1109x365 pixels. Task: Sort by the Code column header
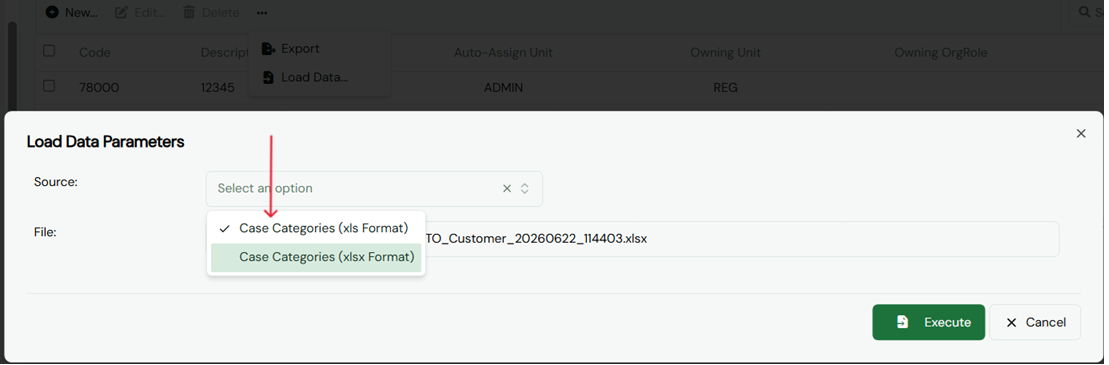point(95,52)
